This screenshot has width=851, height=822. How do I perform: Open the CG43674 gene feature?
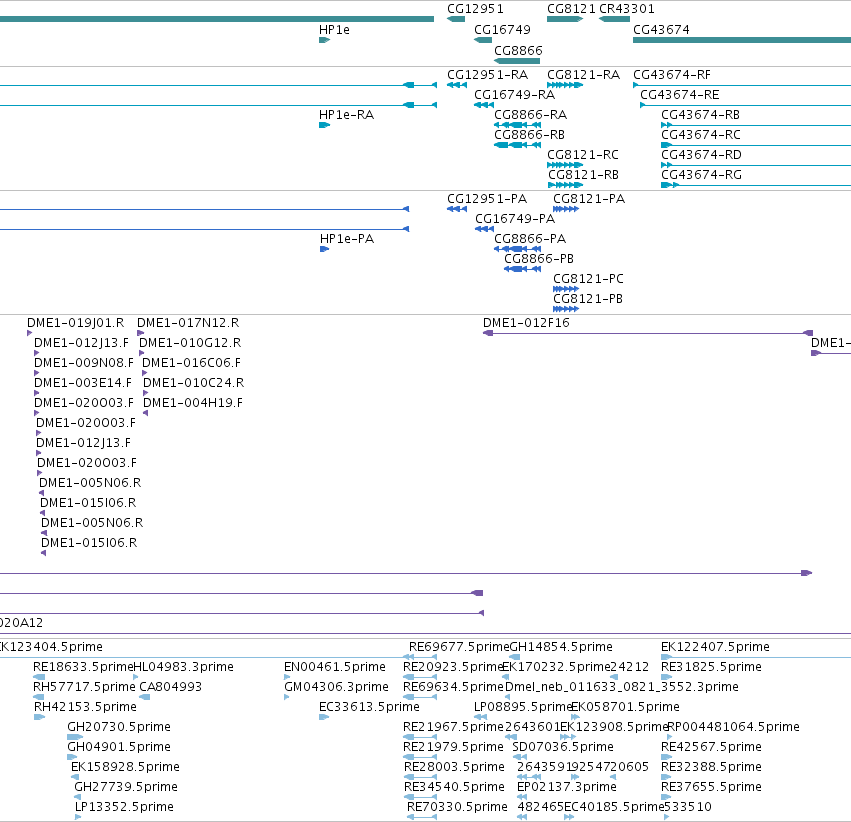point(742,40)
